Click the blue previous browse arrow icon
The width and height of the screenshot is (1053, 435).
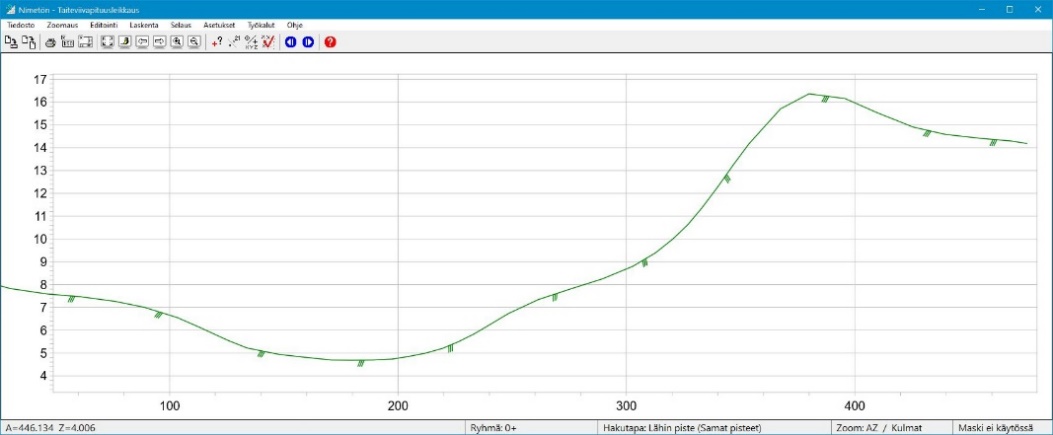click(x=291, y=42)
